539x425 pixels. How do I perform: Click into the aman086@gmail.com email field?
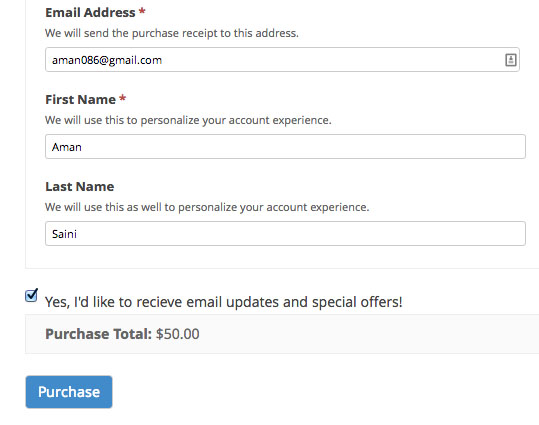(x=282, y=60)
